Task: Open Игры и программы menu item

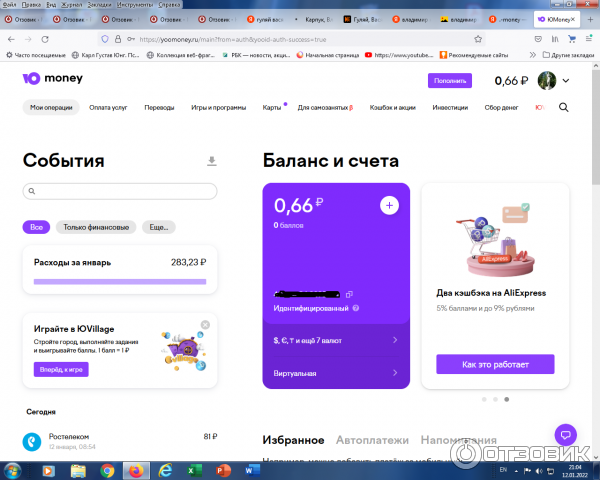Action: [218, 108]
